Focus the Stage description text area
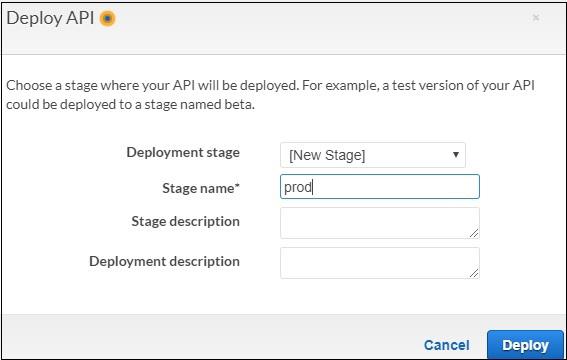This screenshot has width=567, height=360. pyautogui.click(x=380, y=223)
